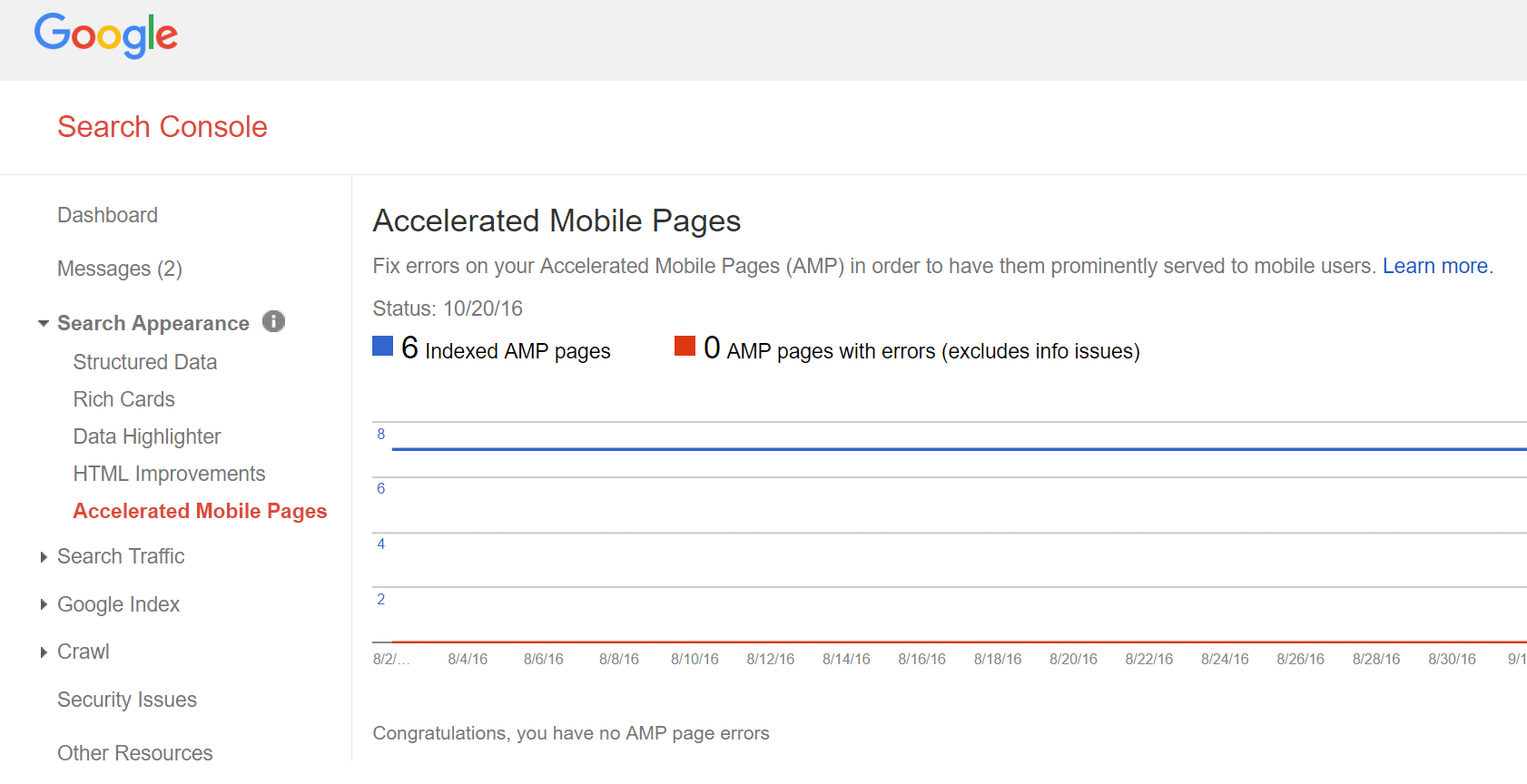Click the Google logo
Image resolution: width=1527 pixels, height=784 pixels.
tap(106, 36)
